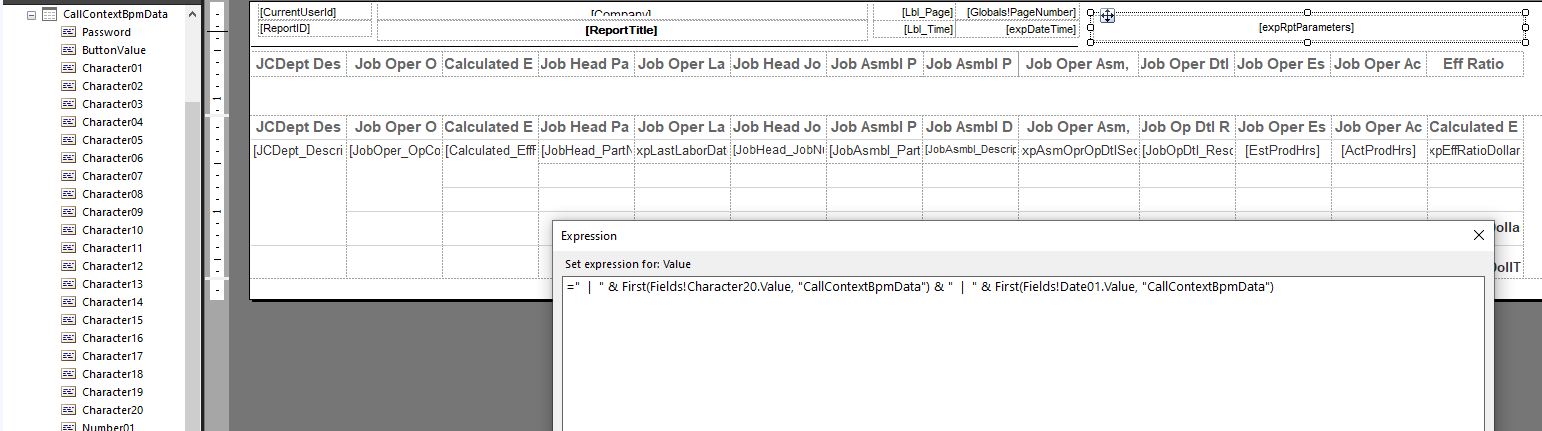Select the [JobOper_OpCo data cell
Viewport: 1542px width, 431px height.
pyautogui.click(x=395, y=151)
